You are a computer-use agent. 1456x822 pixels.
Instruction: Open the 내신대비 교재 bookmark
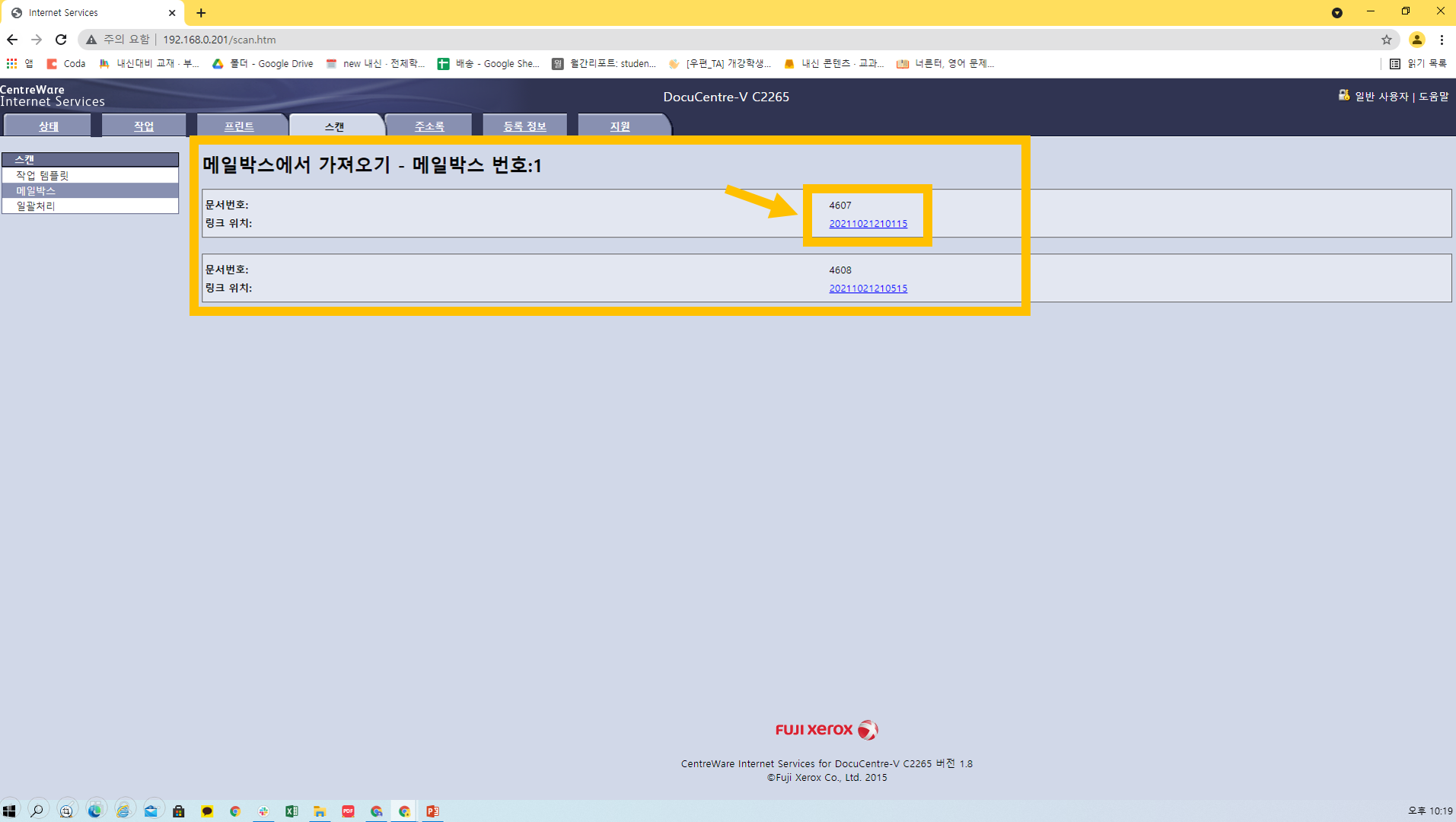149,64
